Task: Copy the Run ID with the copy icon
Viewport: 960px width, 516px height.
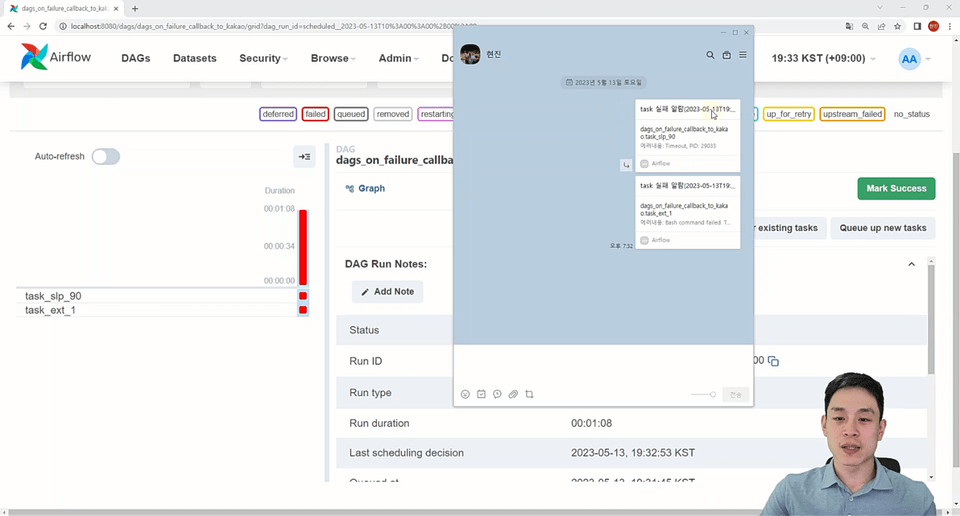Action: coord(773,361)
